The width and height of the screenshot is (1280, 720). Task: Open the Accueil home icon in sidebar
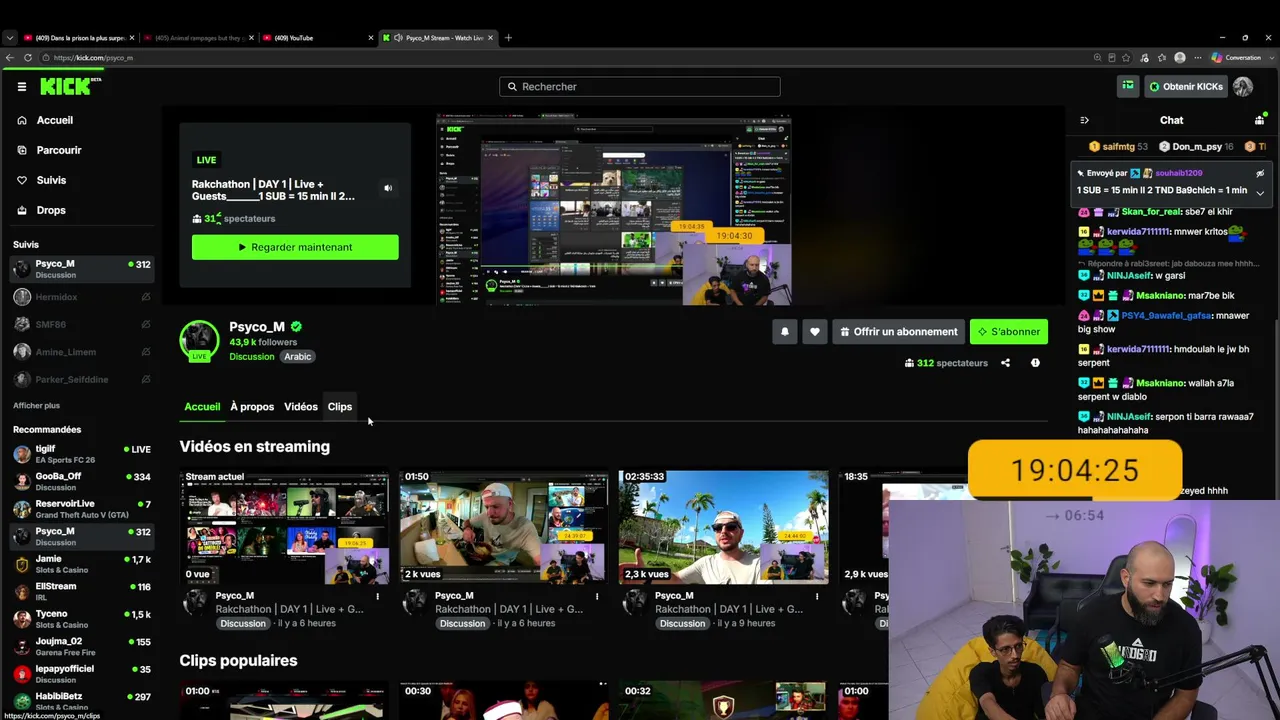pos(22,120)
